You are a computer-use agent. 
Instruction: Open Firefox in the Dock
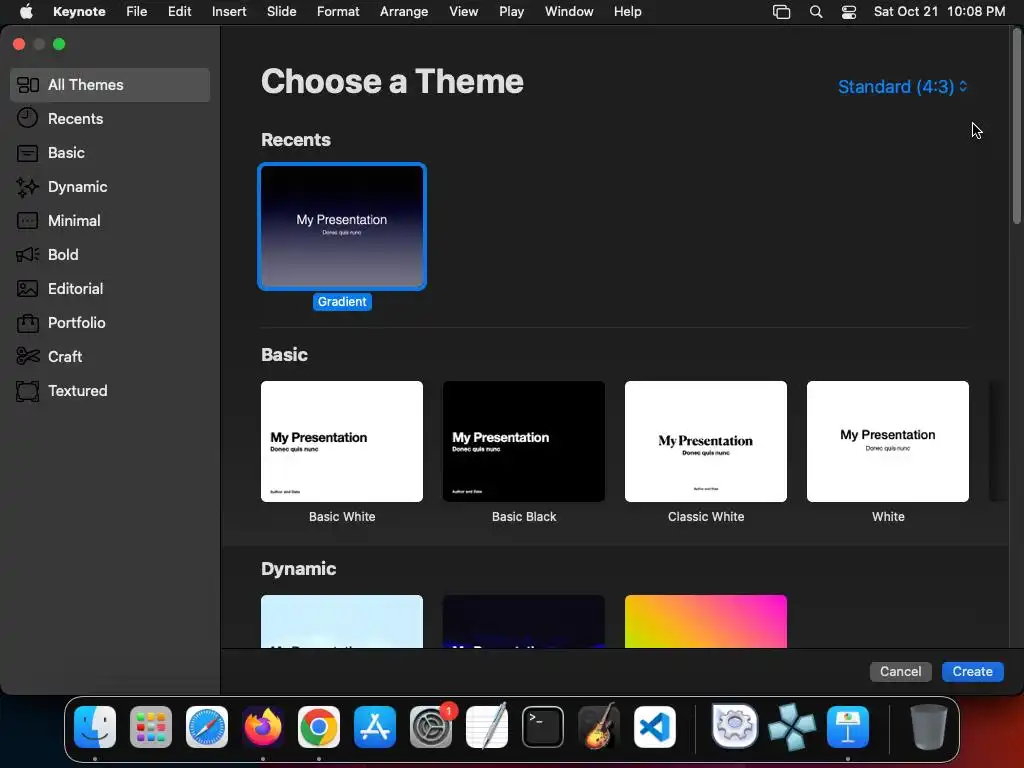pos(263,727)
